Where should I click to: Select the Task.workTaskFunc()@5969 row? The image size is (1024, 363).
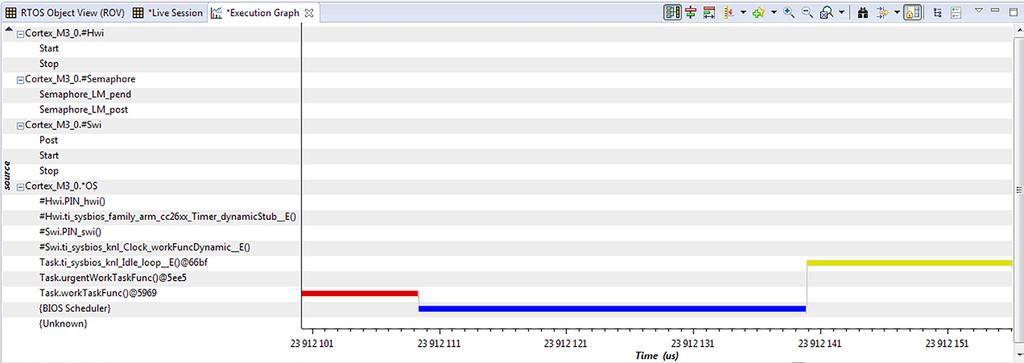pos(98,294)
